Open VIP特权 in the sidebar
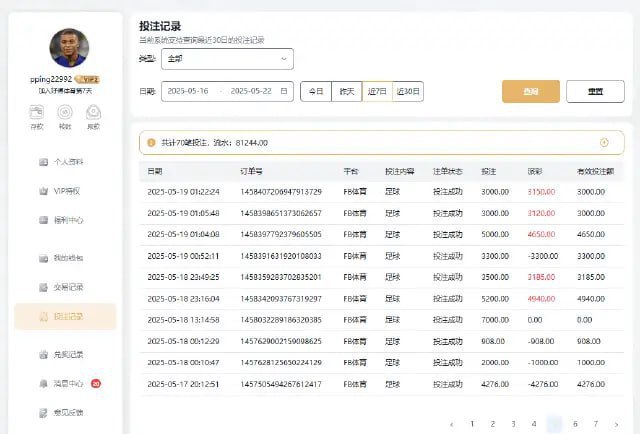The width and height of the screenshot is (640, 434). [x=65, y=189]
